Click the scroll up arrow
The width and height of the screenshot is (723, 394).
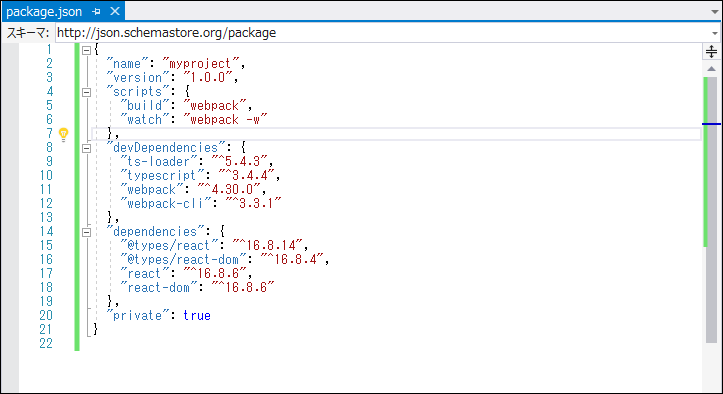711,69
